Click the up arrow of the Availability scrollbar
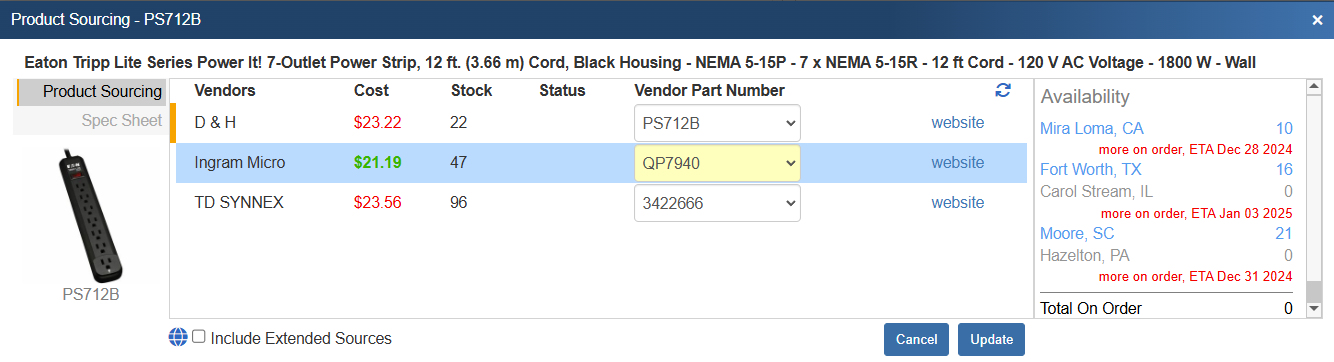Screen dimensions: 1334x362 pos(1315,88)
